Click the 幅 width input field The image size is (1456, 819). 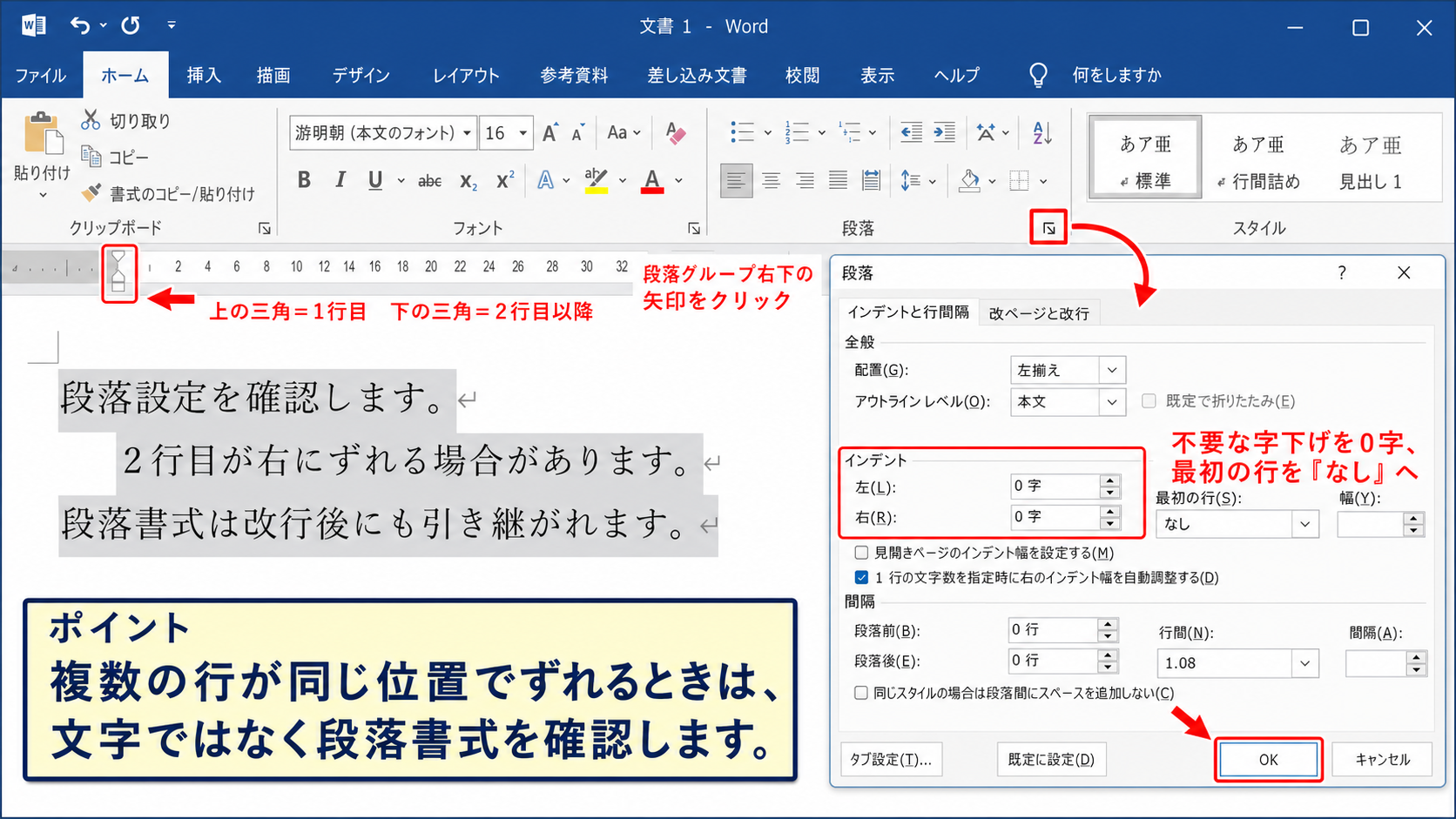click(x=1372, y=524)
